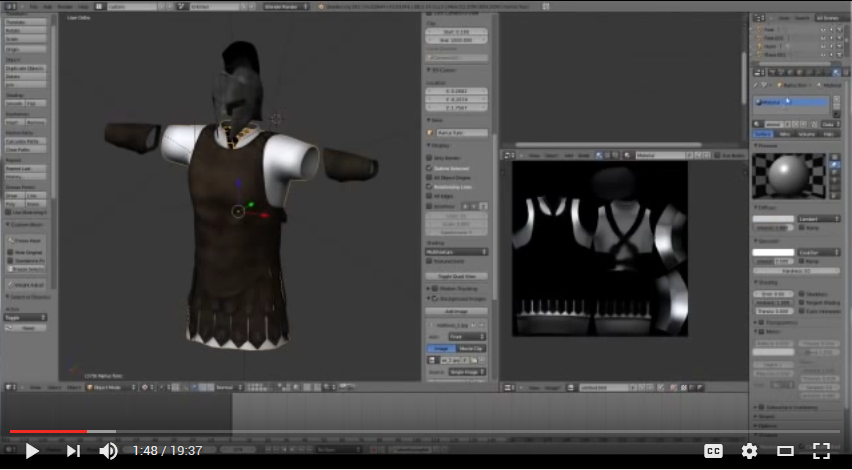Click the material preview sphere

[x=789, y=176]
